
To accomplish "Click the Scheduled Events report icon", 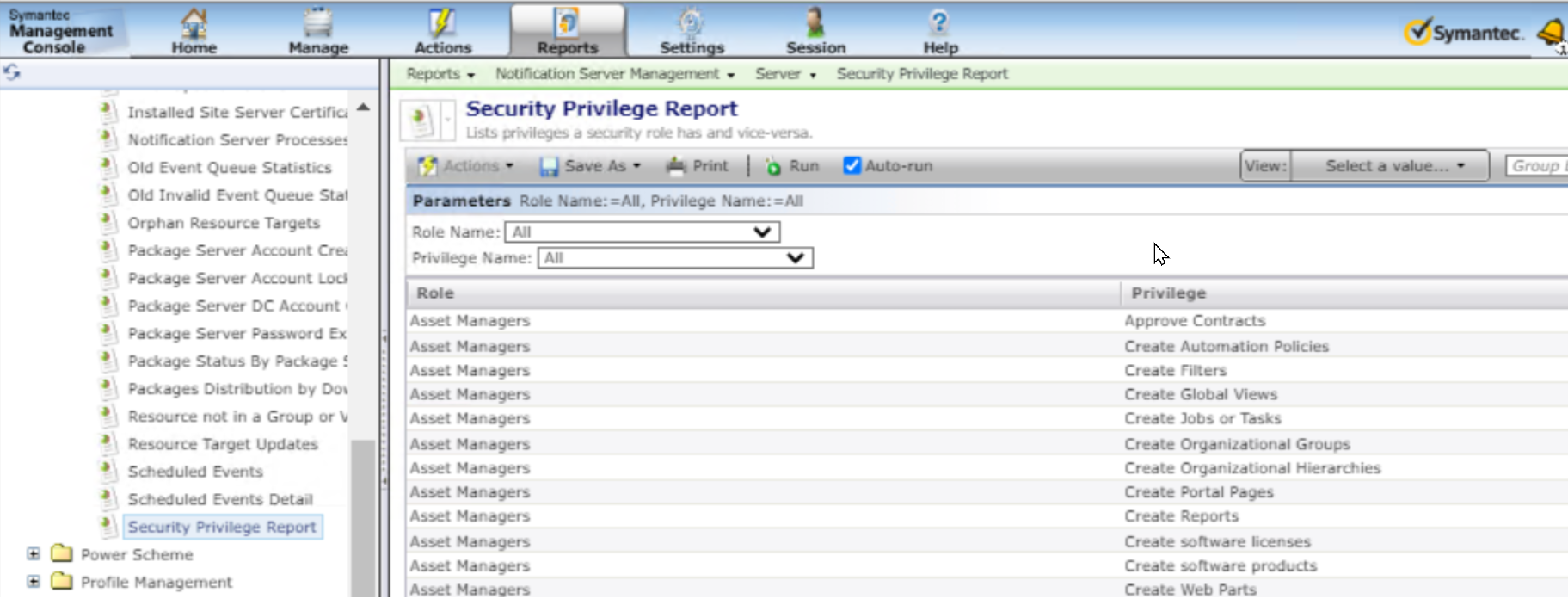I will pos(108,471).
